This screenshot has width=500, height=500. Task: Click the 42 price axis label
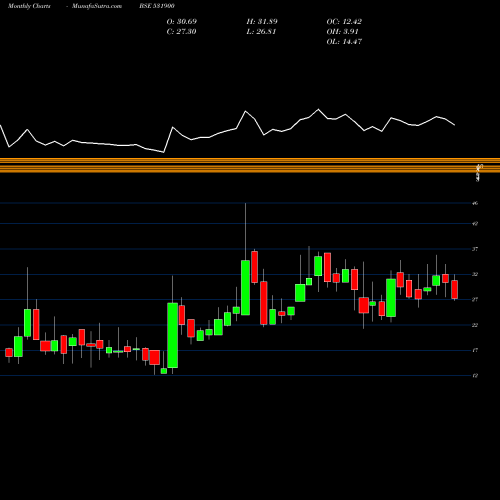(x=475, y=223)
